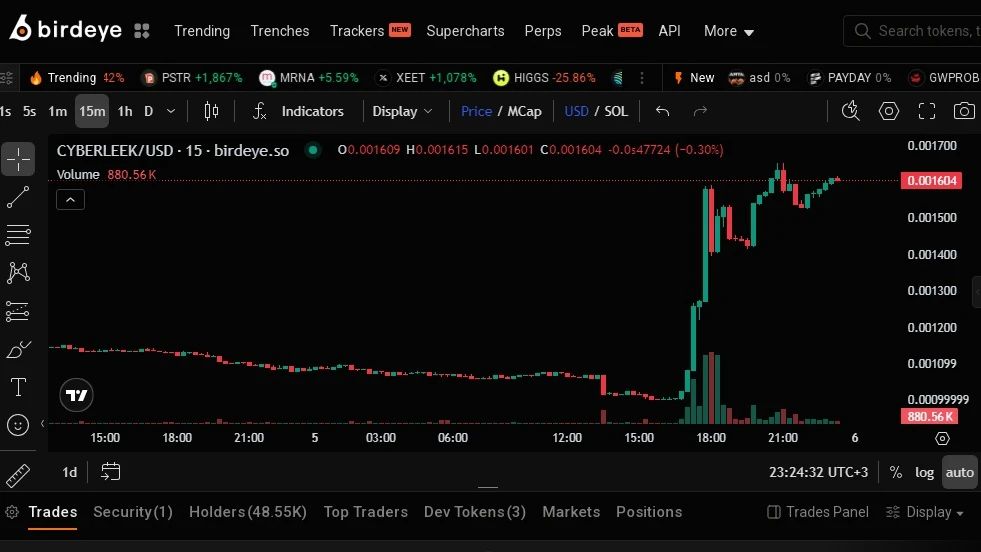This screenshot has width=981, height=552.
Task: Toggle percent price scale
Action: coord(896,473)
